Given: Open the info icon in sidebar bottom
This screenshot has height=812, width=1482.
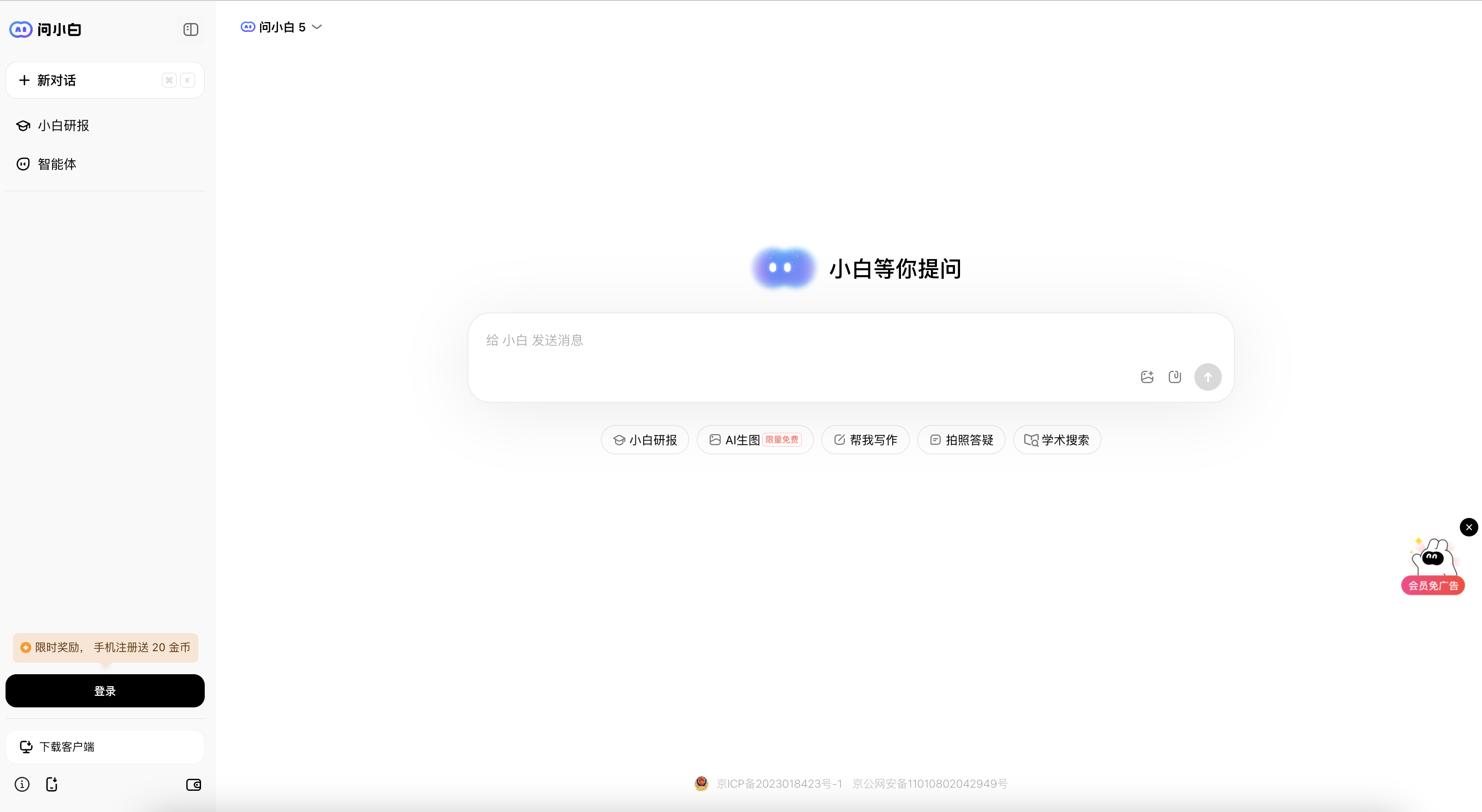Looking at the screenshot, I should (22, 784).
